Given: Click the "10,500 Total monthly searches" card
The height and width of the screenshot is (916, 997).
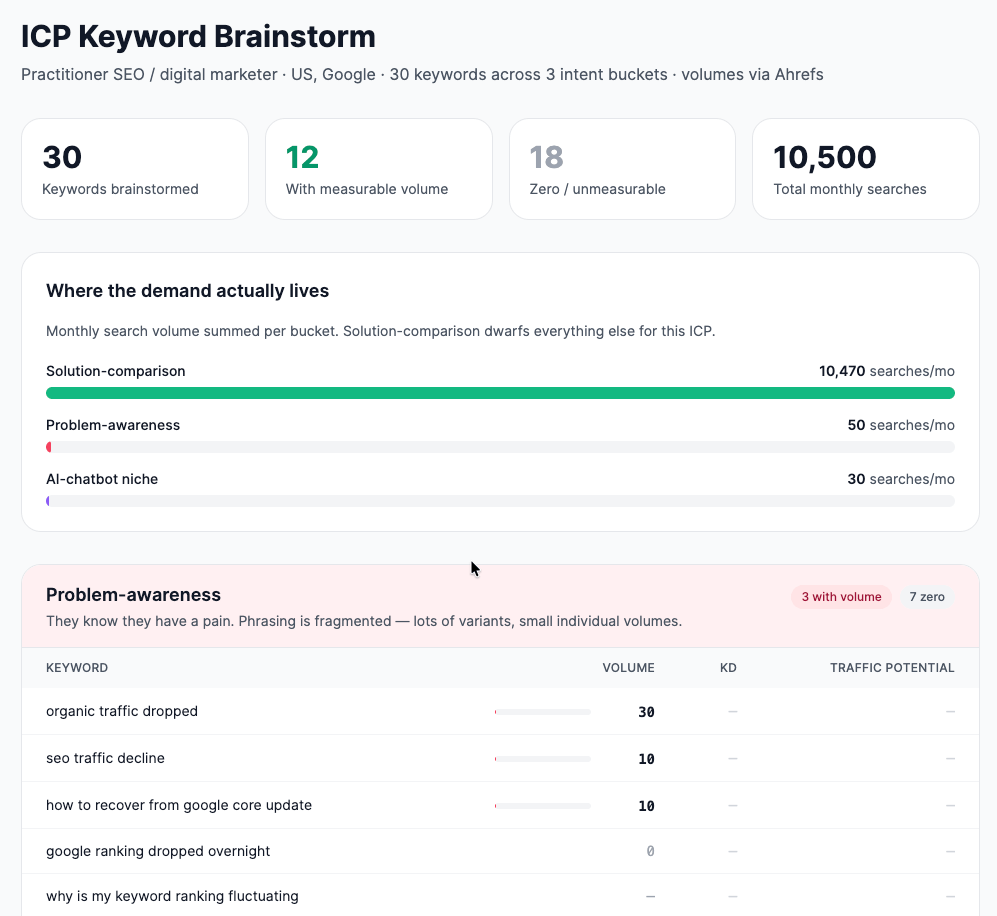Looking at the screenshot, I should pos(865,168).
